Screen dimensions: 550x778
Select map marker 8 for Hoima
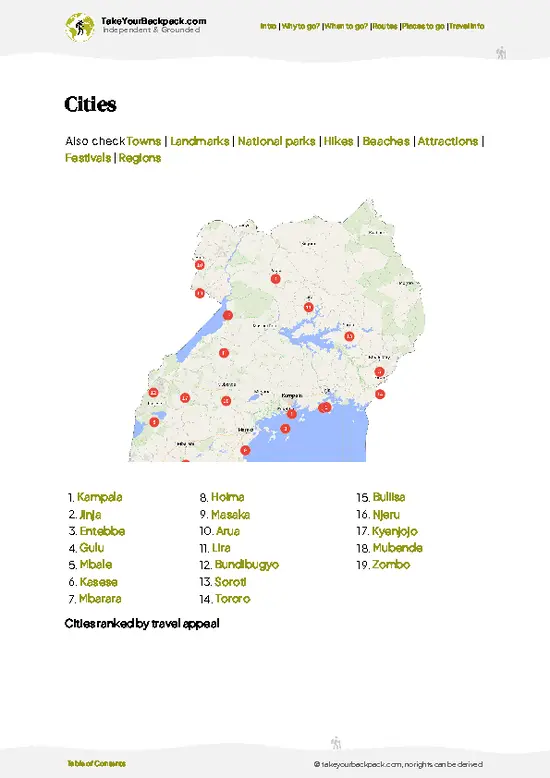tap(224, 353)
